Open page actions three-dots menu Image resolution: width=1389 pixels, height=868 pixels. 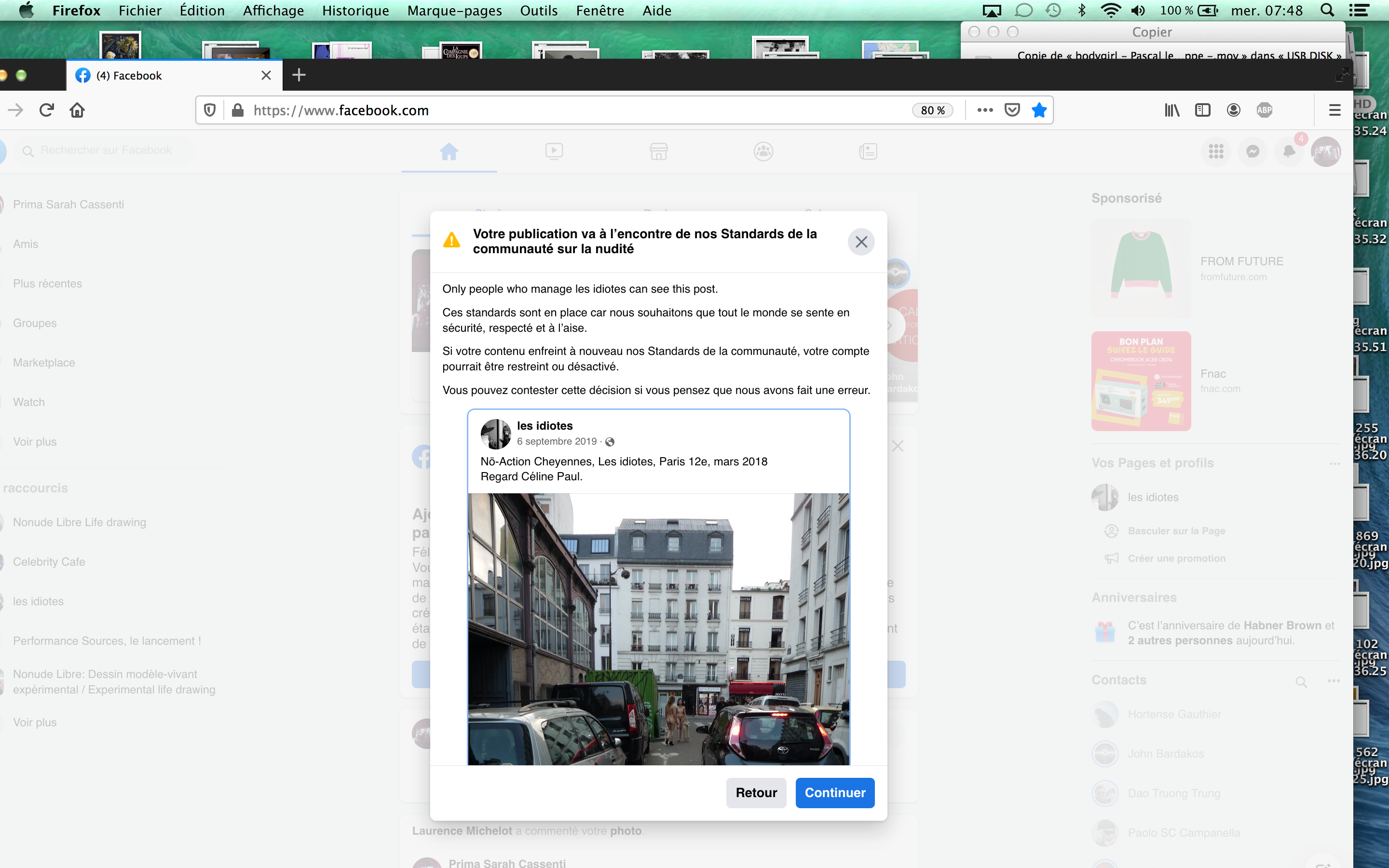(x=985, y=110)
